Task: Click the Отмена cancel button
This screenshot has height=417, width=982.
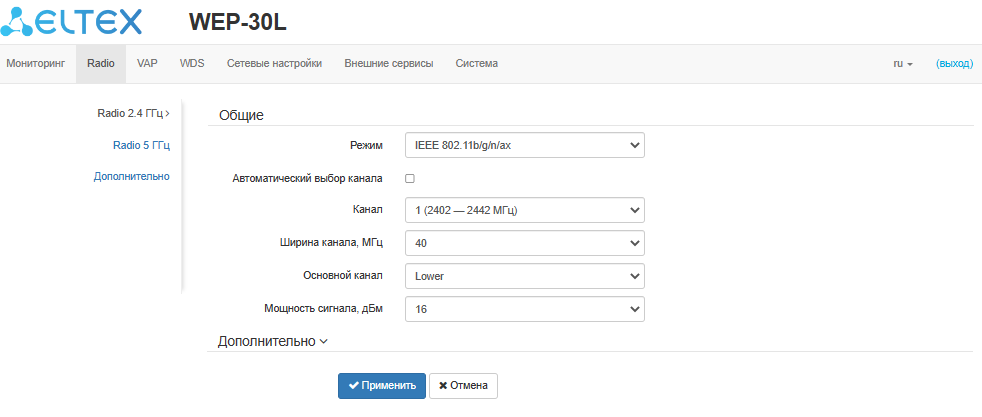Action: coord(463,386)
